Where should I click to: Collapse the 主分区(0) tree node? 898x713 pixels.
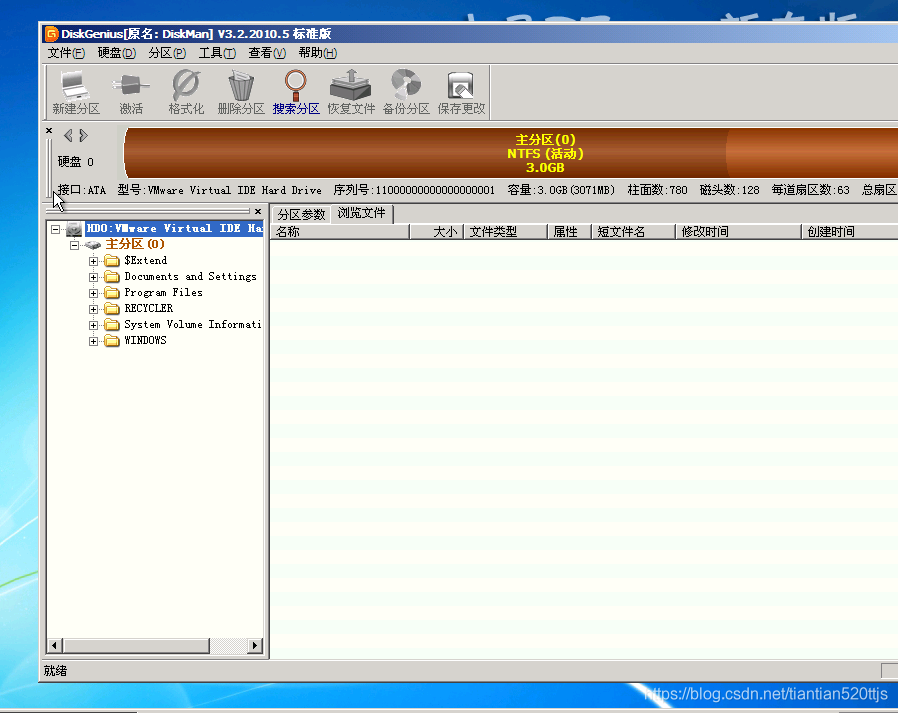[74, 245]
